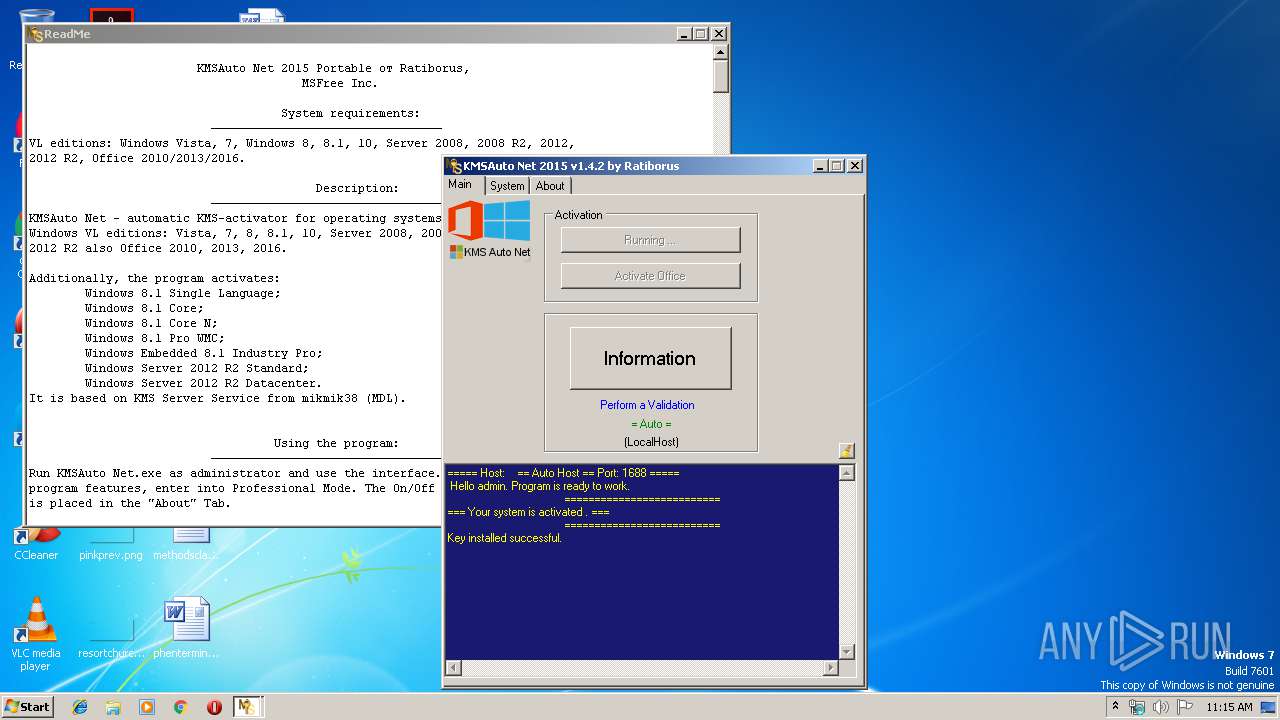This screenshot has width=1280, height=720.
Task: Click the large Information button
Action: [650, 358]
